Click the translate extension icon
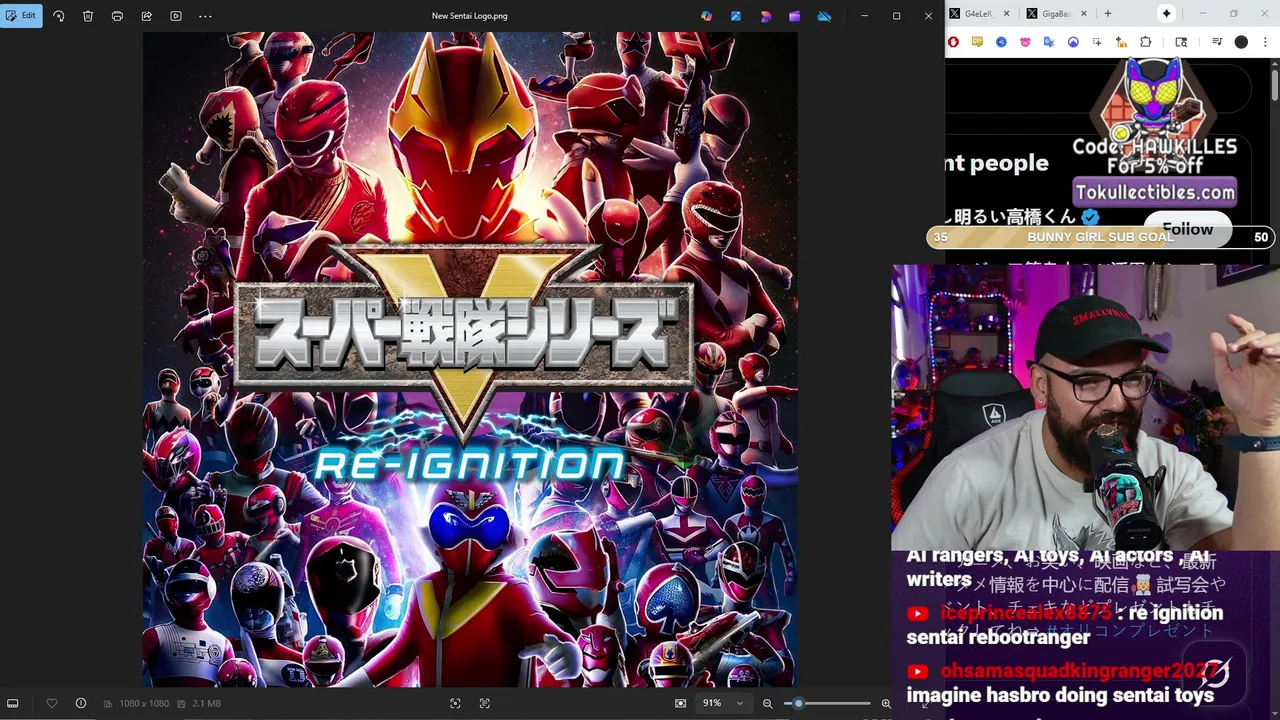Screen dimensions: 1280x720 (x=1049, y=42)
